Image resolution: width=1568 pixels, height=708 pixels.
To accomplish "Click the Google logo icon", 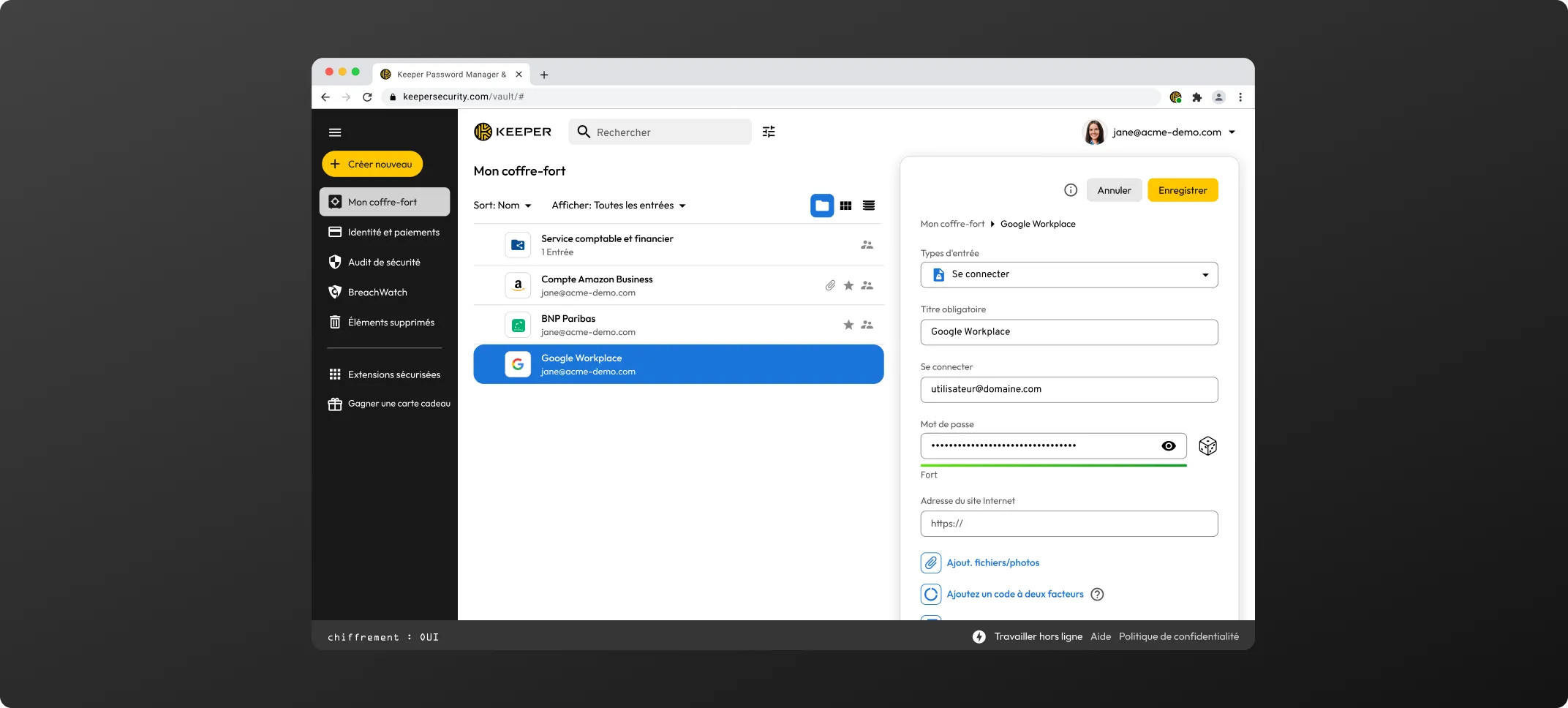I will coord(518,364).
